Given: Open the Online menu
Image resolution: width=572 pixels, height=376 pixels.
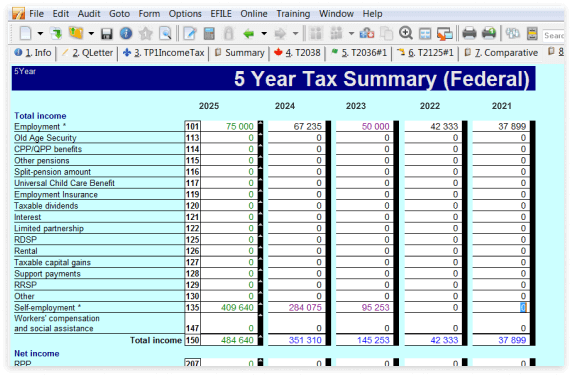Looking at the screenshot, I should (x=254, y=14).
